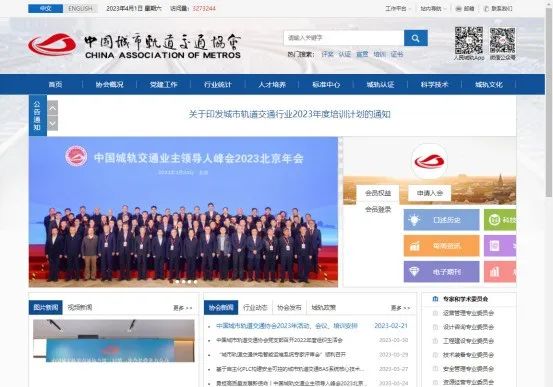Open the 标准中心 navigation item
The height and width of the screenshot is (387, 553).
point(326,85)
